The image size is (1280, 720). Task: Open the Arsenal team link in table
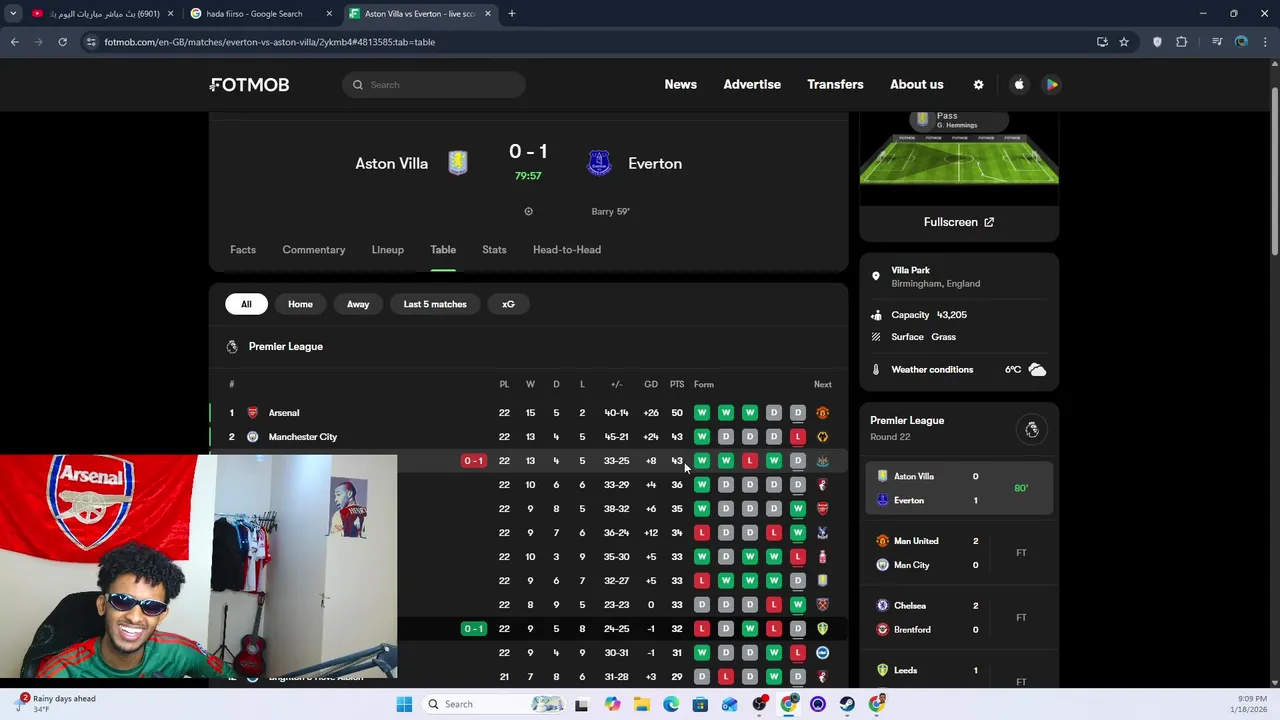coord(284,413)
